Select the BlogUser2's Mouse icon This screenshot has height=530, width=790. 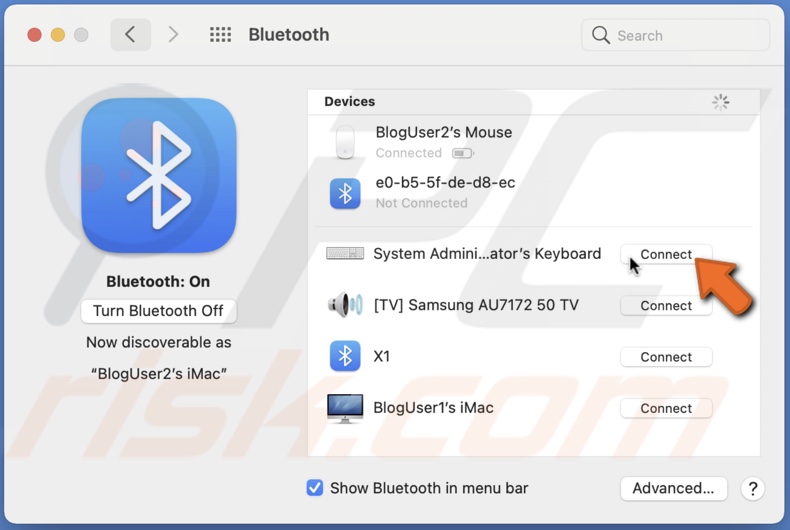pyautogui.click(x=345, y=142)
